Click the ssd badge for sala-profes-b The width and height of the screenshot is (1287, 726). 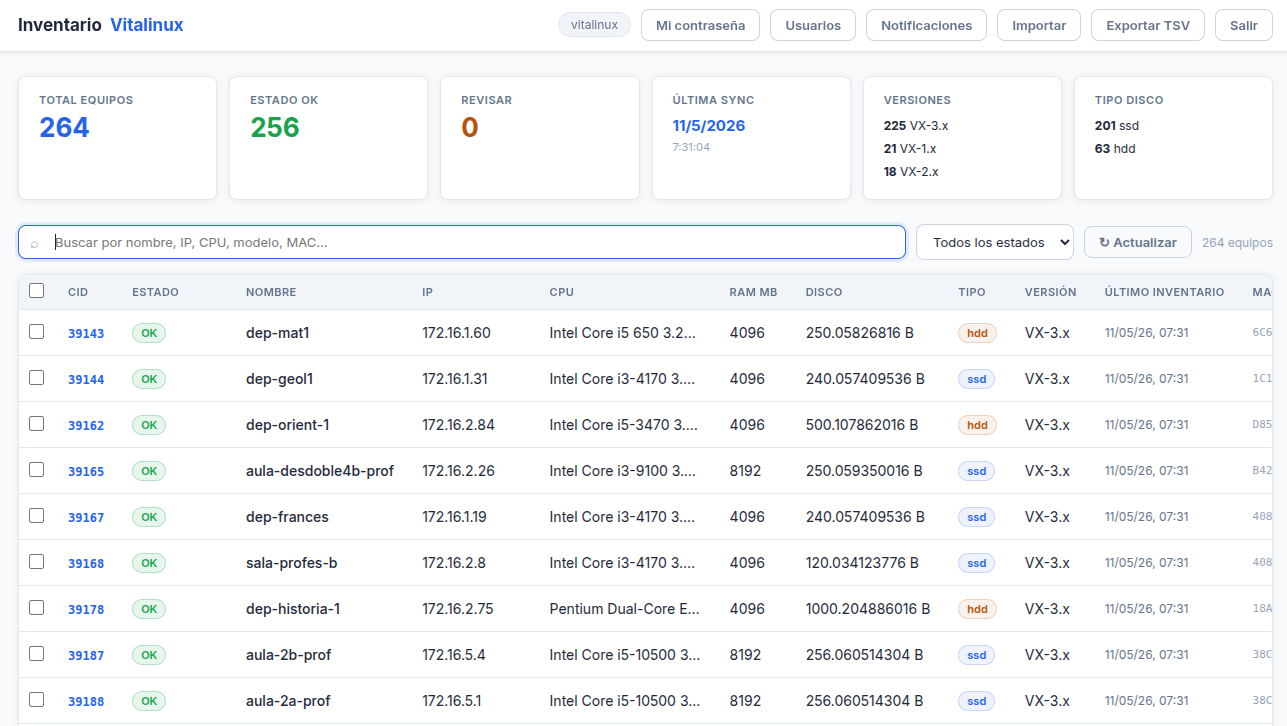976,563
